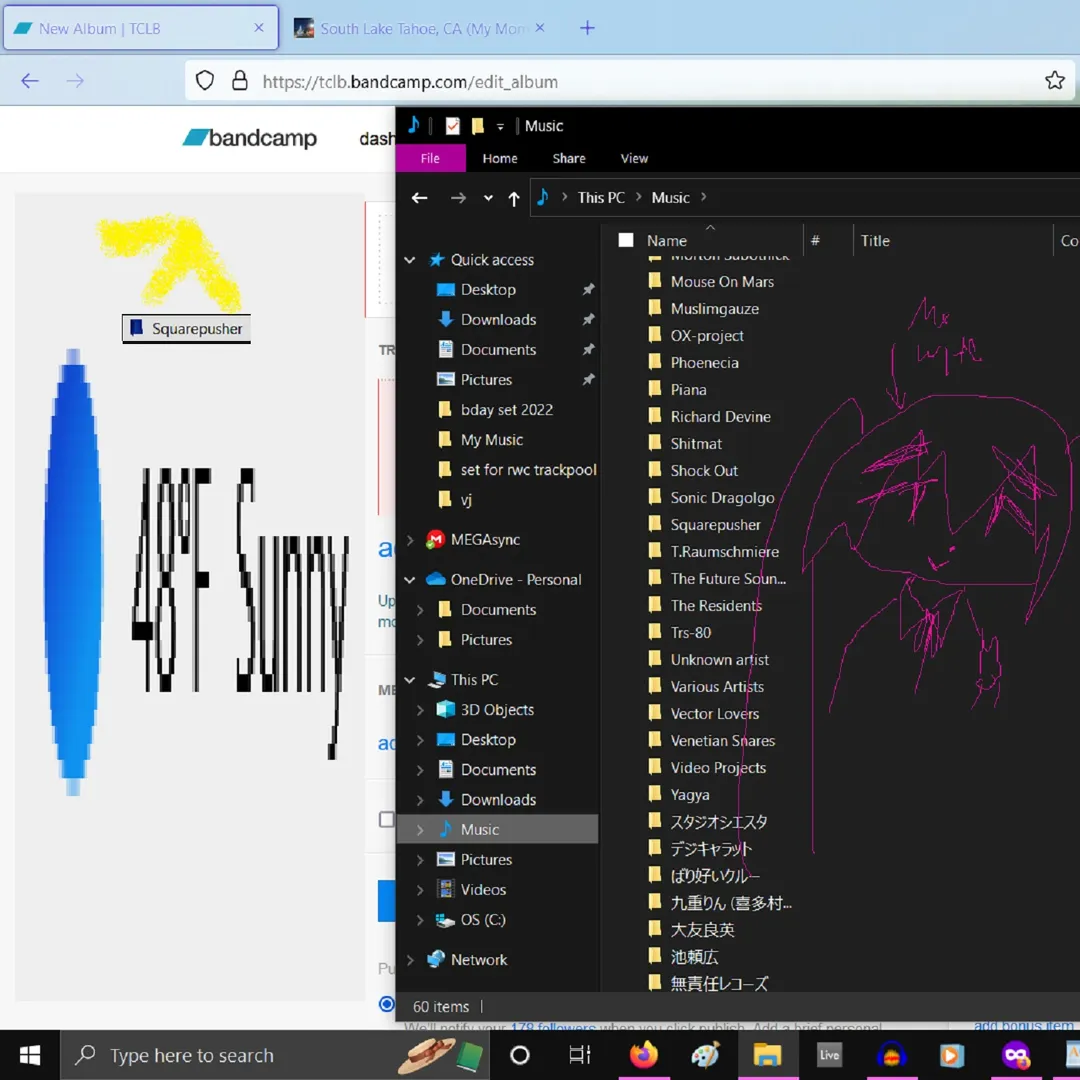The image size is (1080, 1080).
Task: Click the Properties icon in Explorer title bar
Action: point(453,126)
